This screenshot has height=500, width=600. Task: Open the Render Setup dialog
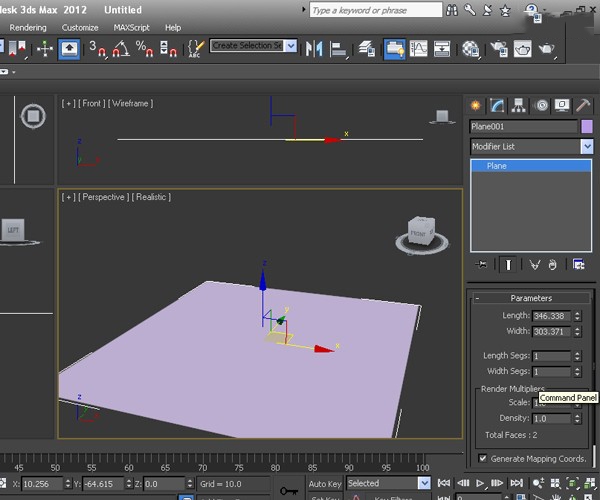click(x=499, y=49)
